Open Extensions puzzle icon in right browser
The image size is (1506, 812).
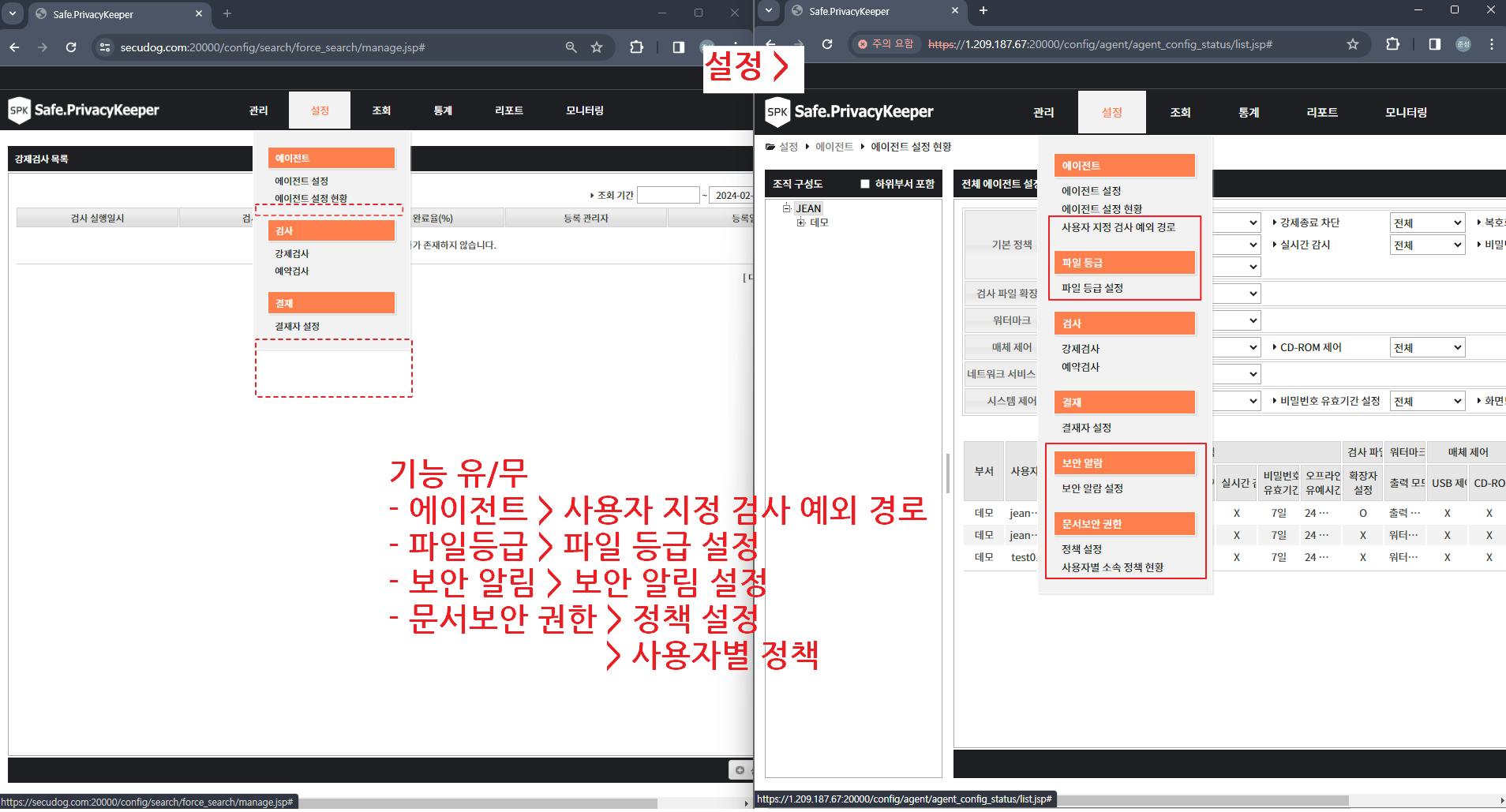coord(1392,44)
